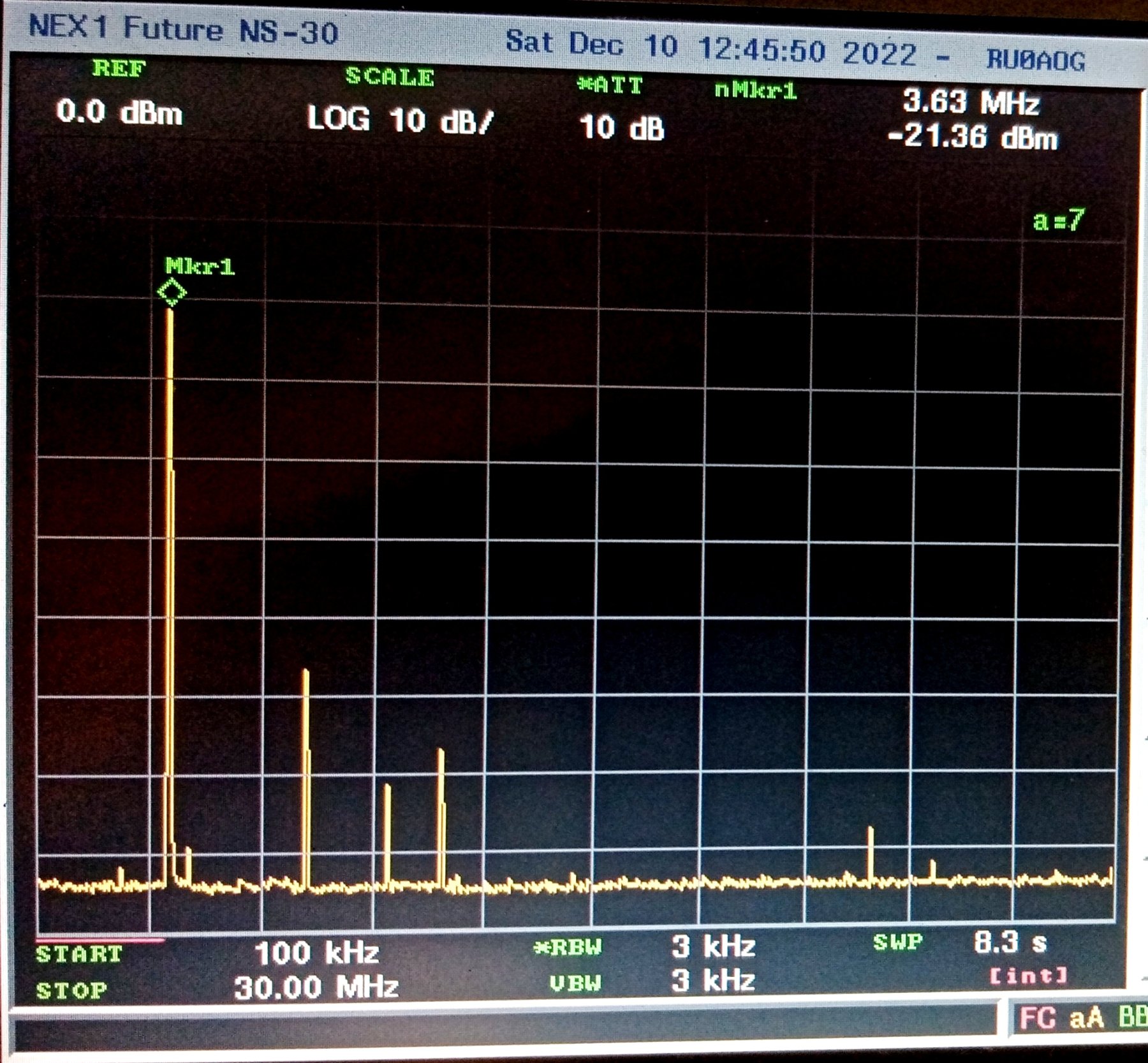Click the Mkr1 label above the peak

click(x=200, y=266)
